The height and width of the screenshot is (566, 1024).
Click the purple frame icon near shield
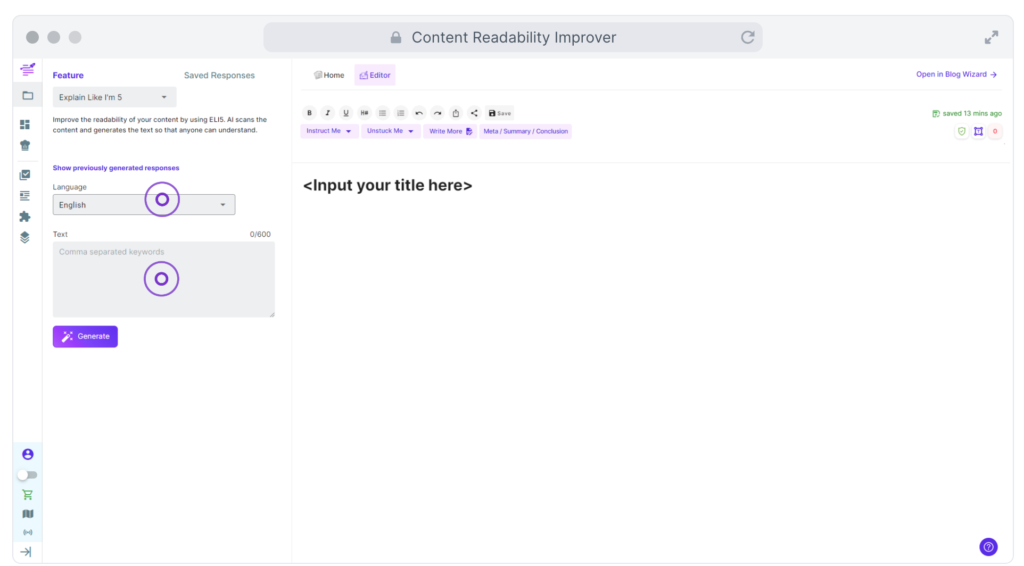978,131
